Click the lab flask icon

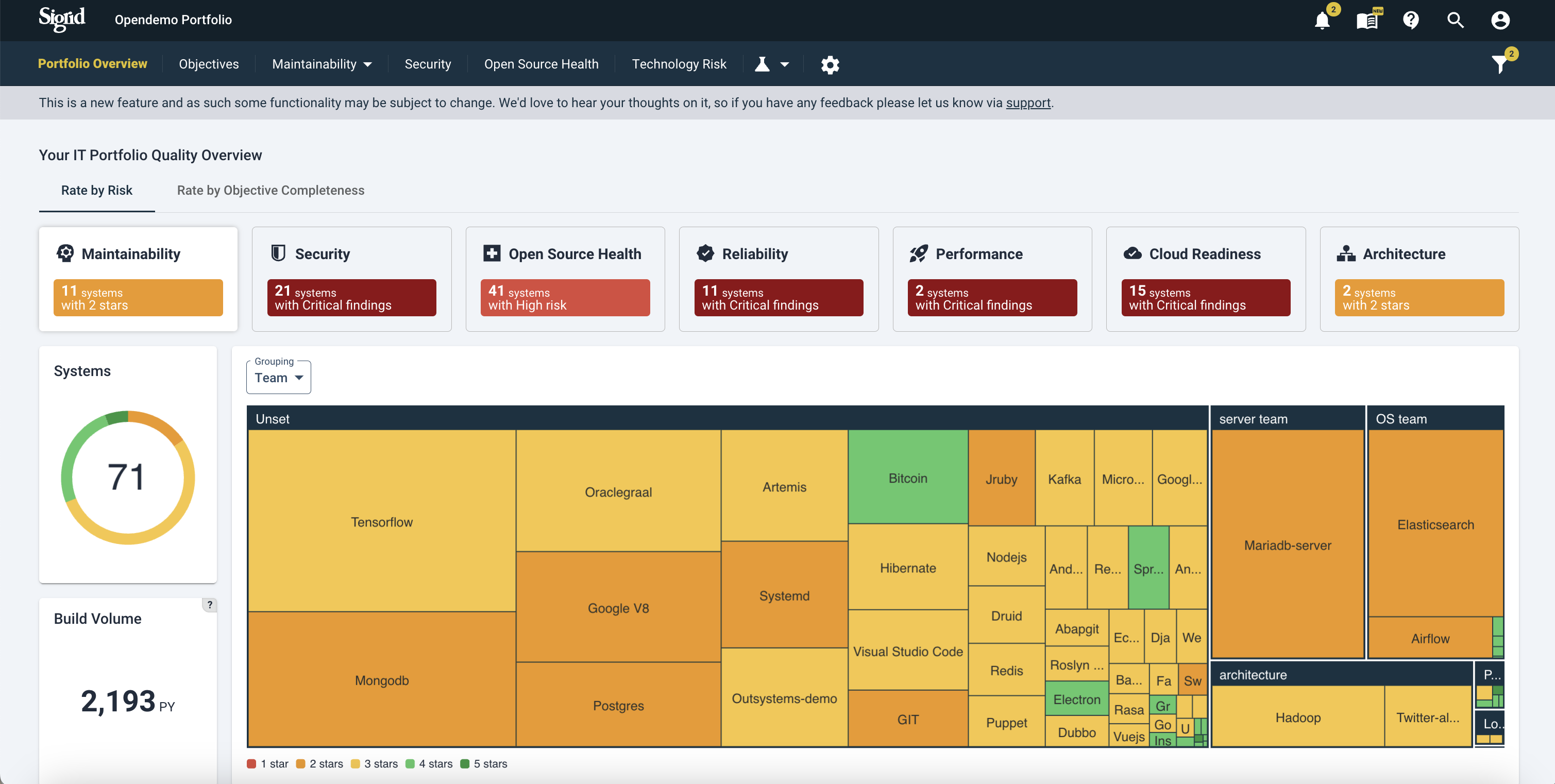pos(763,64)
